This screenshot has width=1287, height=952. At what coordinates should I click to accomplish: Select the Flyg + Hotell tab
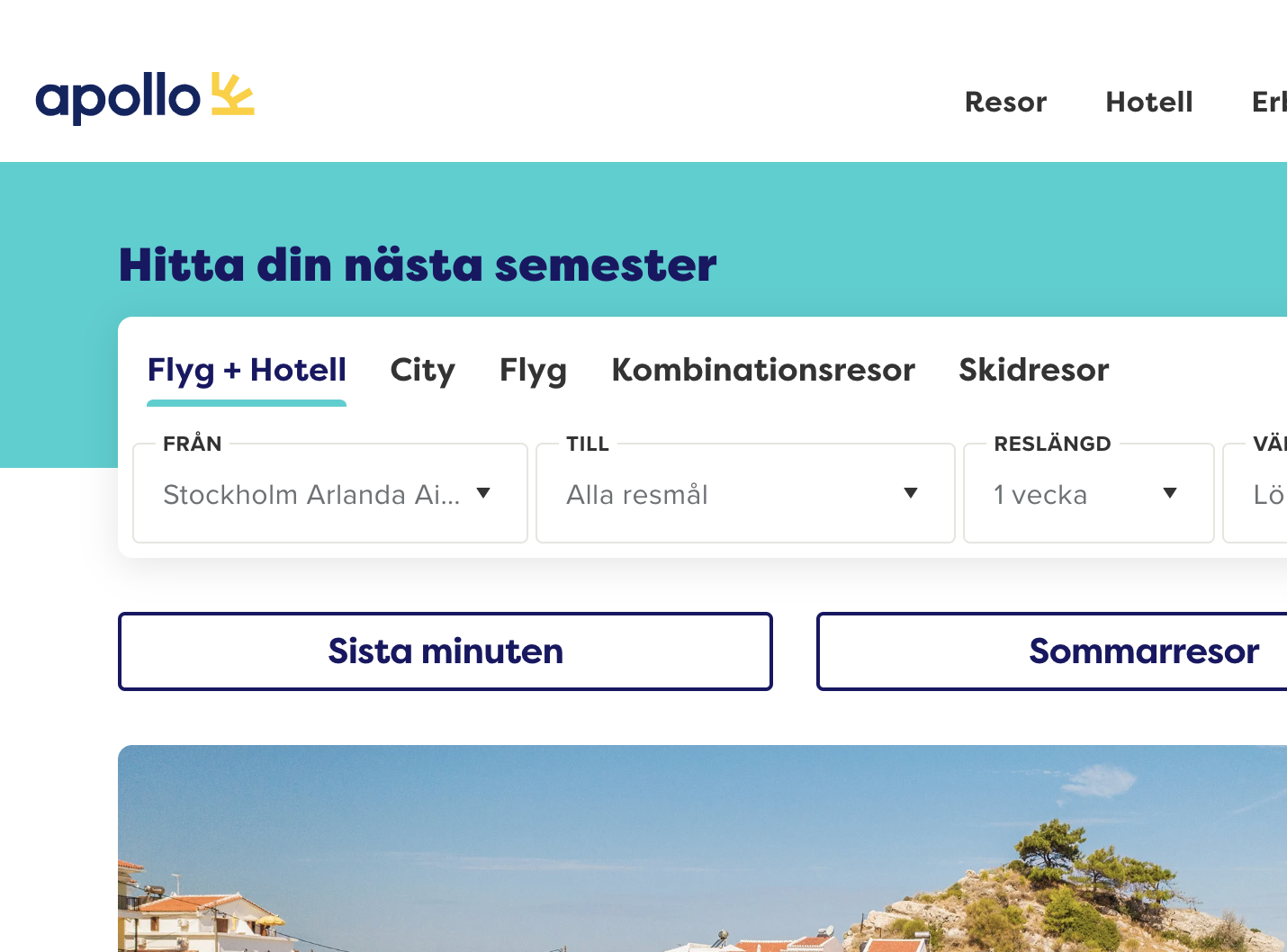click(247, 370)
